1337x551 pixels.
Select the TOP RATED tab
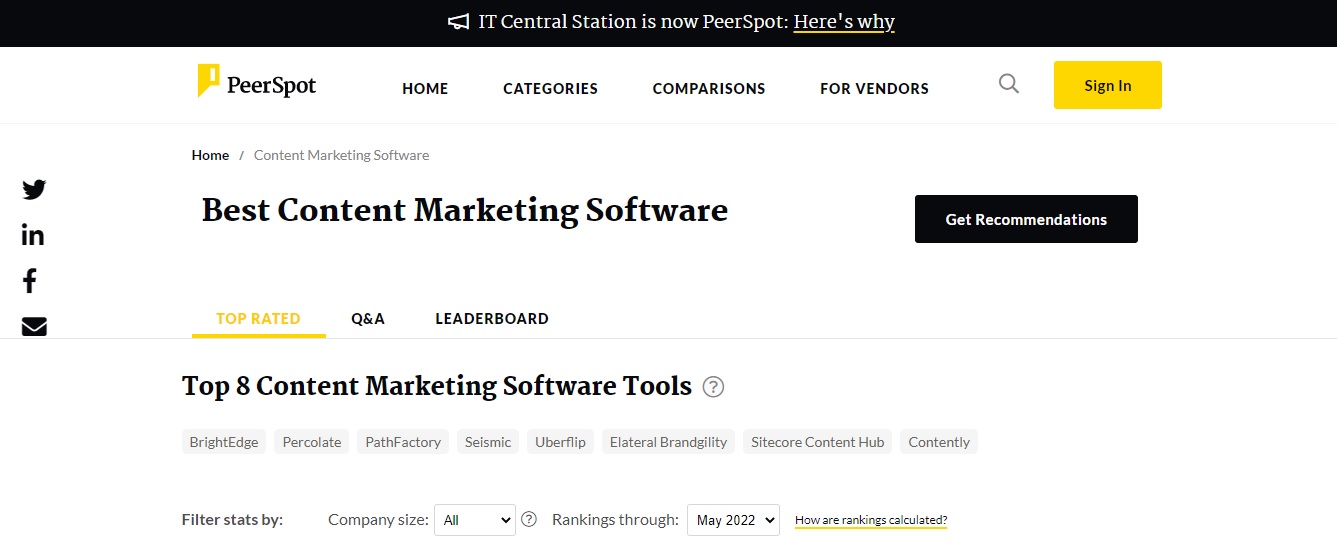pyautogui.click(x=258, y=318)
